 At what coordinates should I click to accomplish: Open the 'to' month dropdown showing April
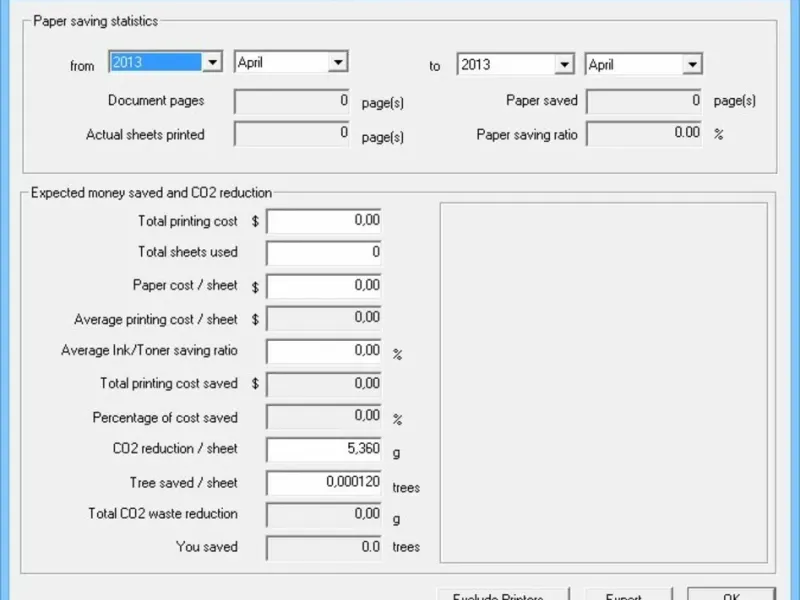643,64
